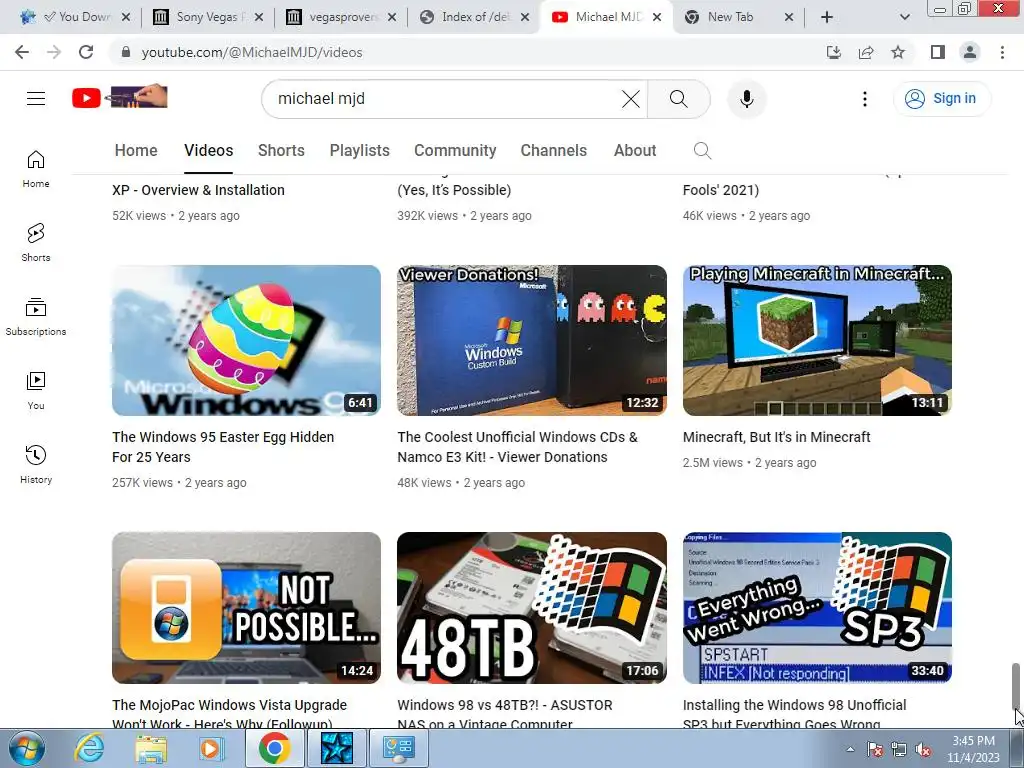Install app via download icon in address bar
The width and height of the screenshot is (1024, 768).
click(834, 52)
